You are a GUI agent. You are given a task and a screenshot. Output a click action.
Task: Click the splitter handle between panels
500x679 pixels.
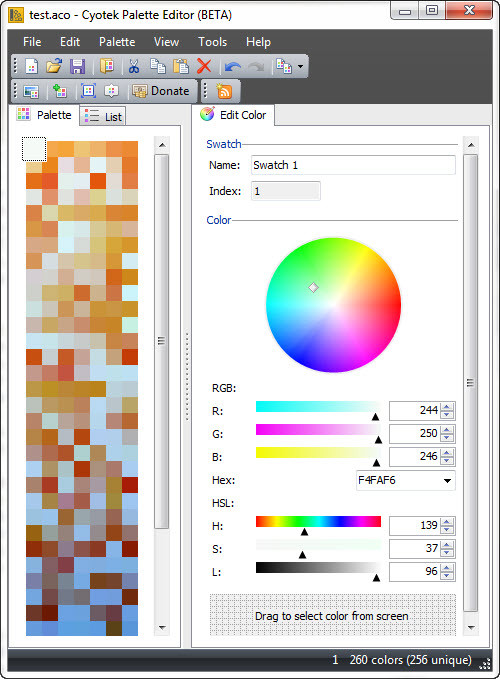click(x=187, y=376)
